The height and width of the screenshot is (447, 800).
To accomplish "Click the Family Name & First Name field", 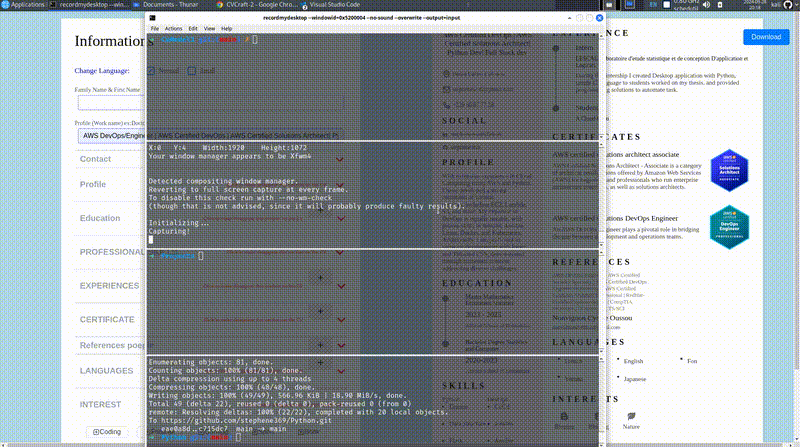I will pos(211,103).
